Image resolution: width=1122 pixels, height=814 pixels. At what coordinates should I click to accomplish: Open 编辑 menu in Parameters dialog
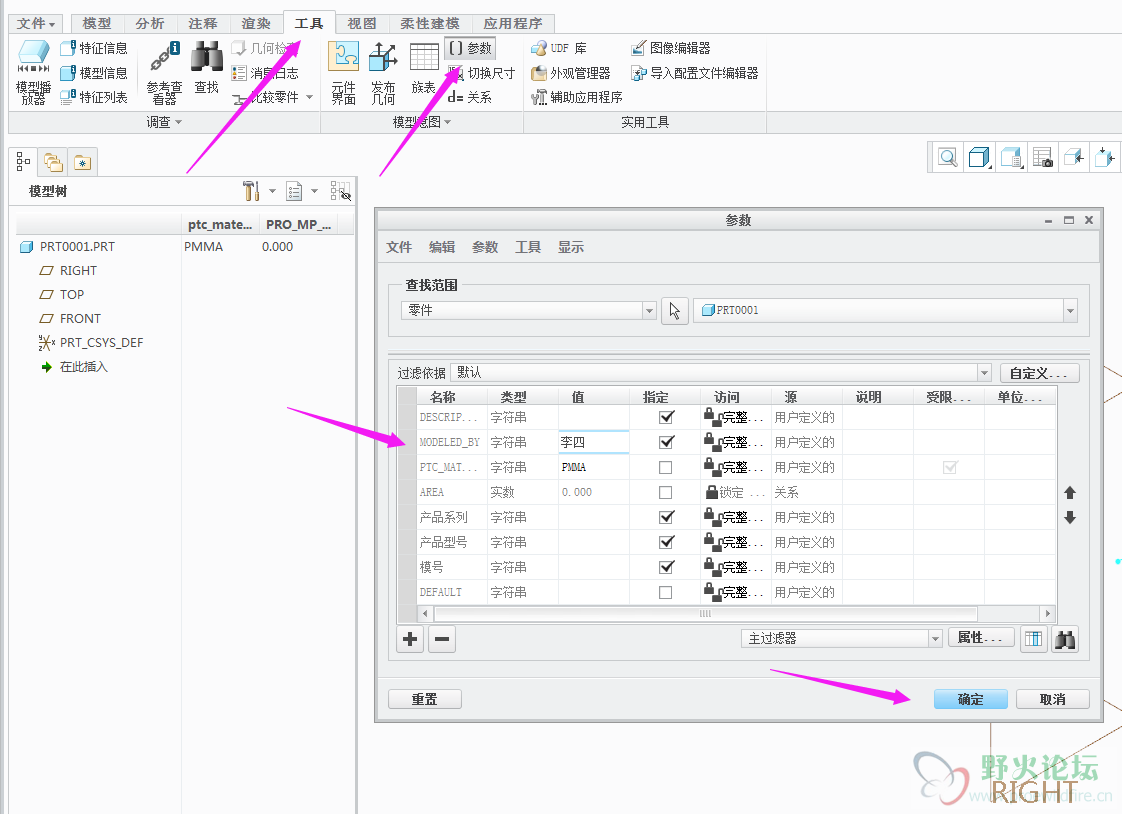pos(442,247)
